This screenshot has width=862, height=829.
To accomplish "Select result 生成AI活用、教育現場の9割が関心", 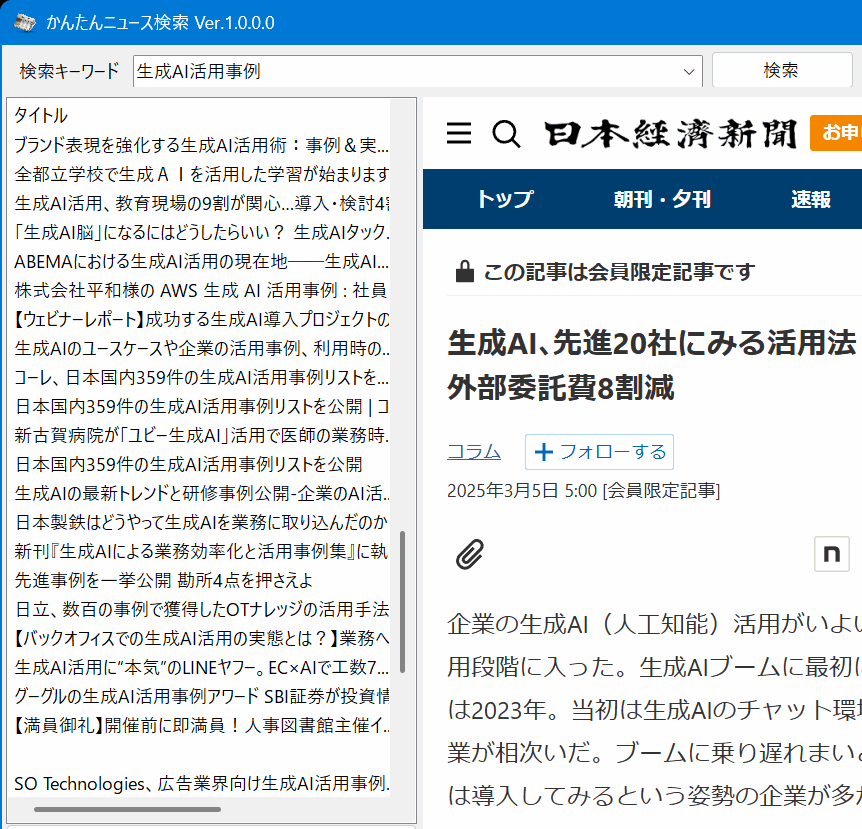I will (x=201, y=203).
